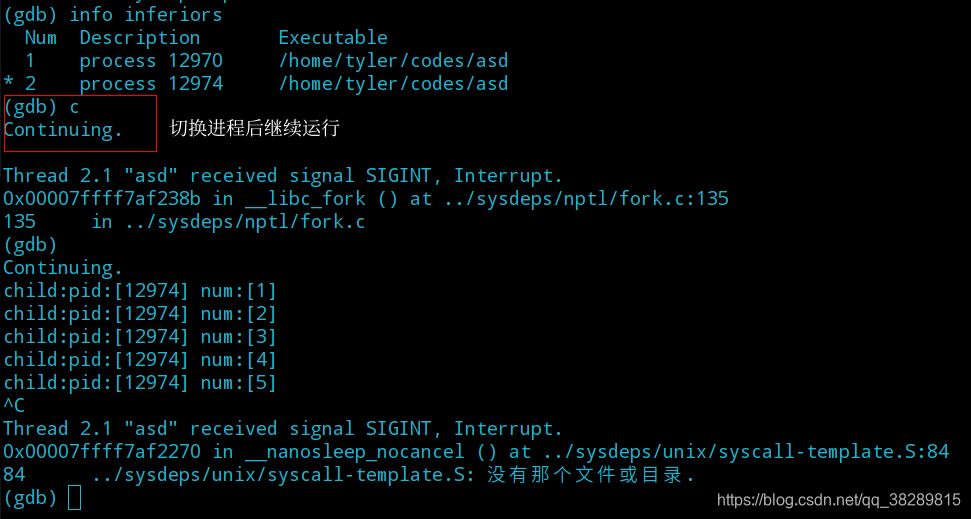Select the child output line num:[1]
Image resolution: width=971 pixels, height=519 pixels.
pos(140,291)
